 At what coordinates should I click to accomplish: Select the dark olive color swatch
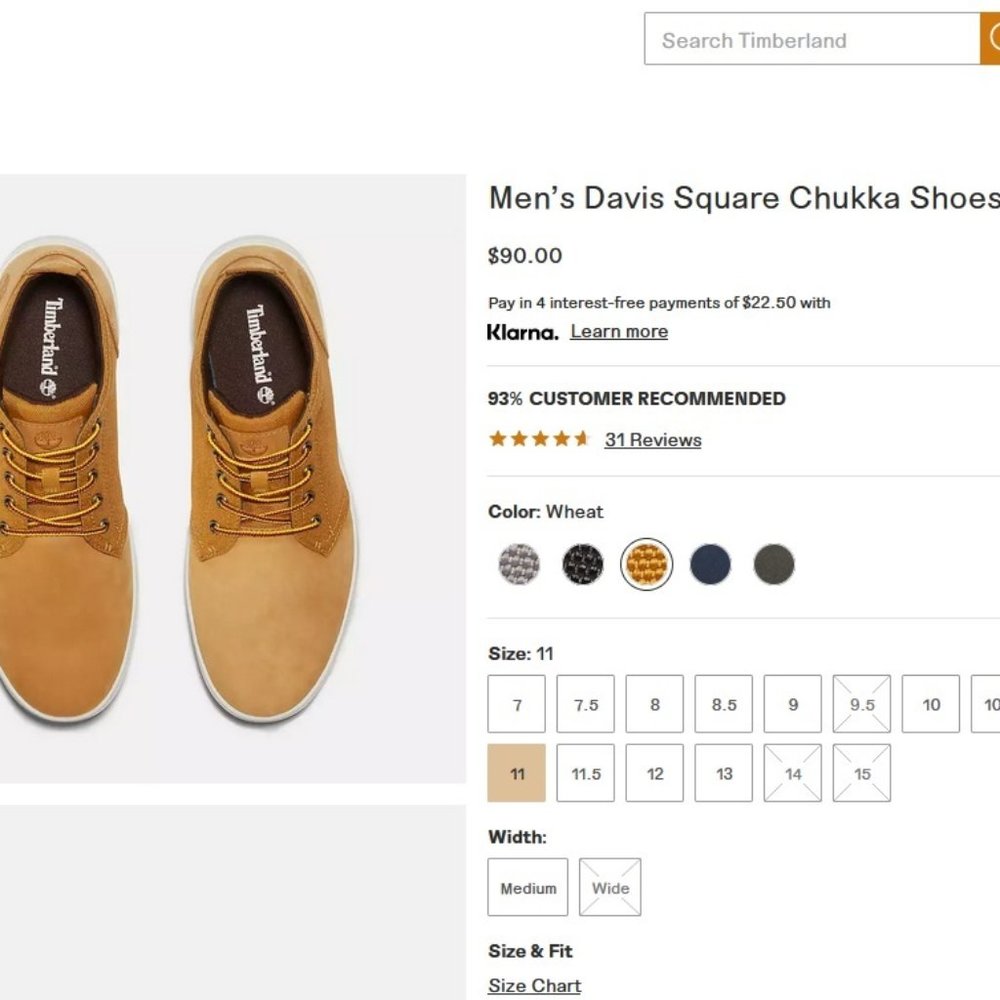tap(774, 563)
